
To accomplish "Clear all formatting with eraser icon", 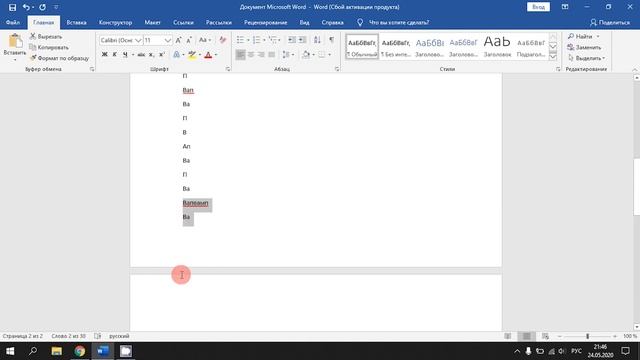I will tap(222, 40).
